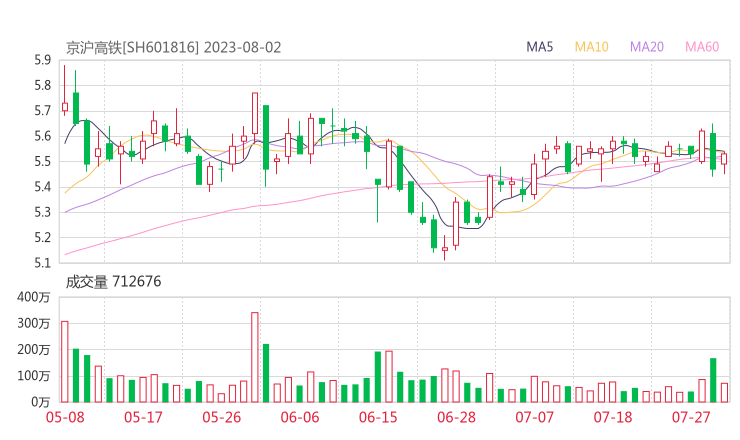The image size is (740, 440).
Task: Click the 200万 volume axis label
Action: click(34, 350)
